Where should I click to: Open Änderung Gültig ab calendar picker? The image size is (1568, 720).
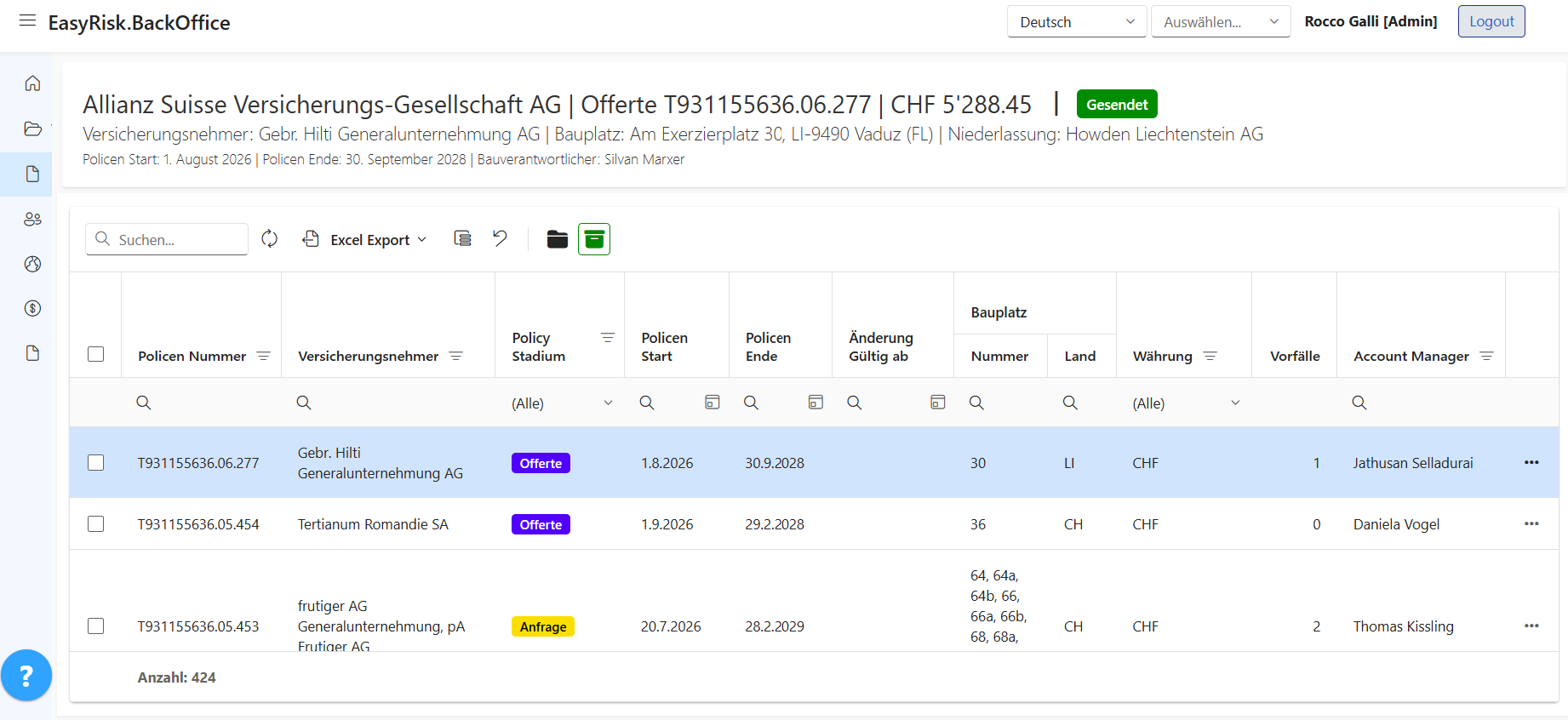938,402
